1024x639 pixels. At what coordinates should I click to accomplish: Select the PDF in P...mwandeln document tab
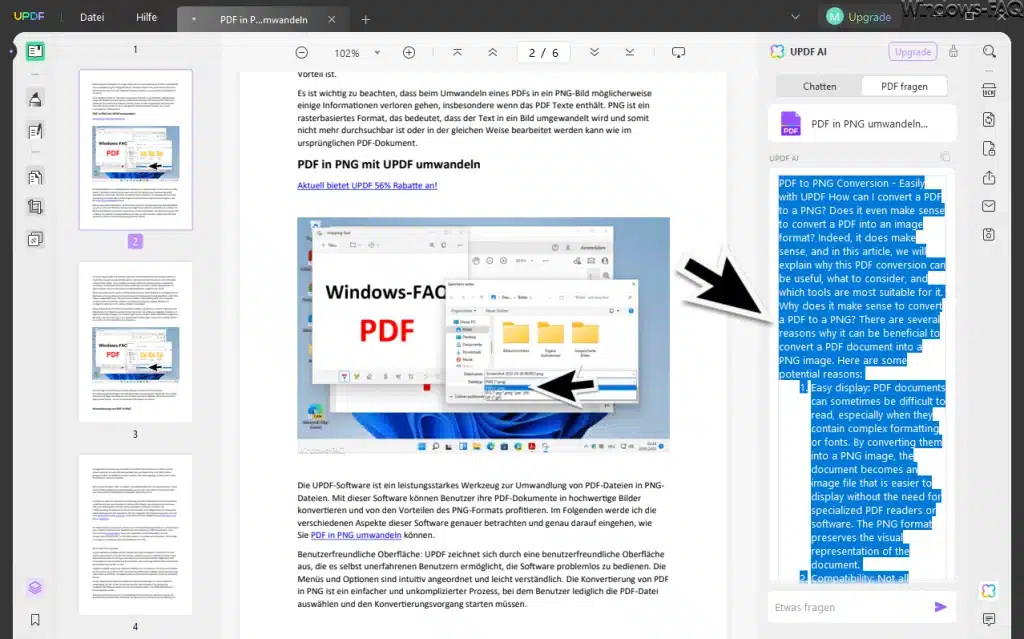click(x=264, y=20)
